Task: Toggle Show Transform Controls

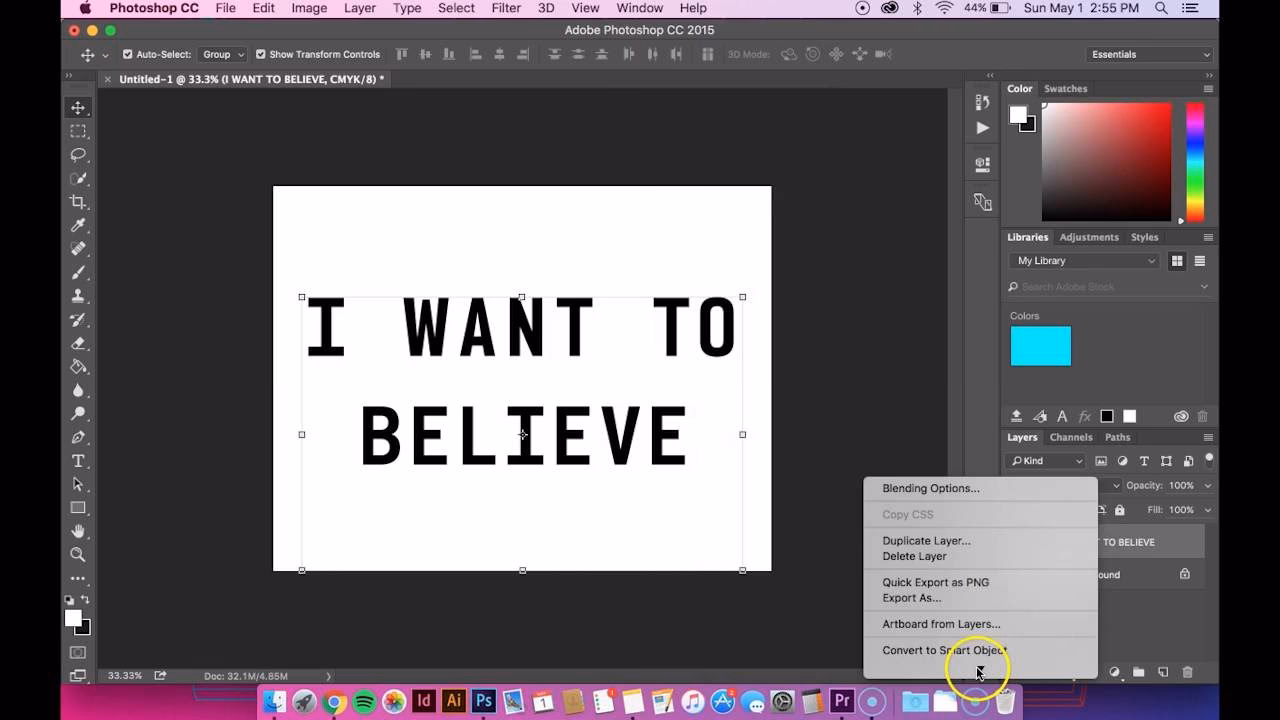Action: point(259,54)
